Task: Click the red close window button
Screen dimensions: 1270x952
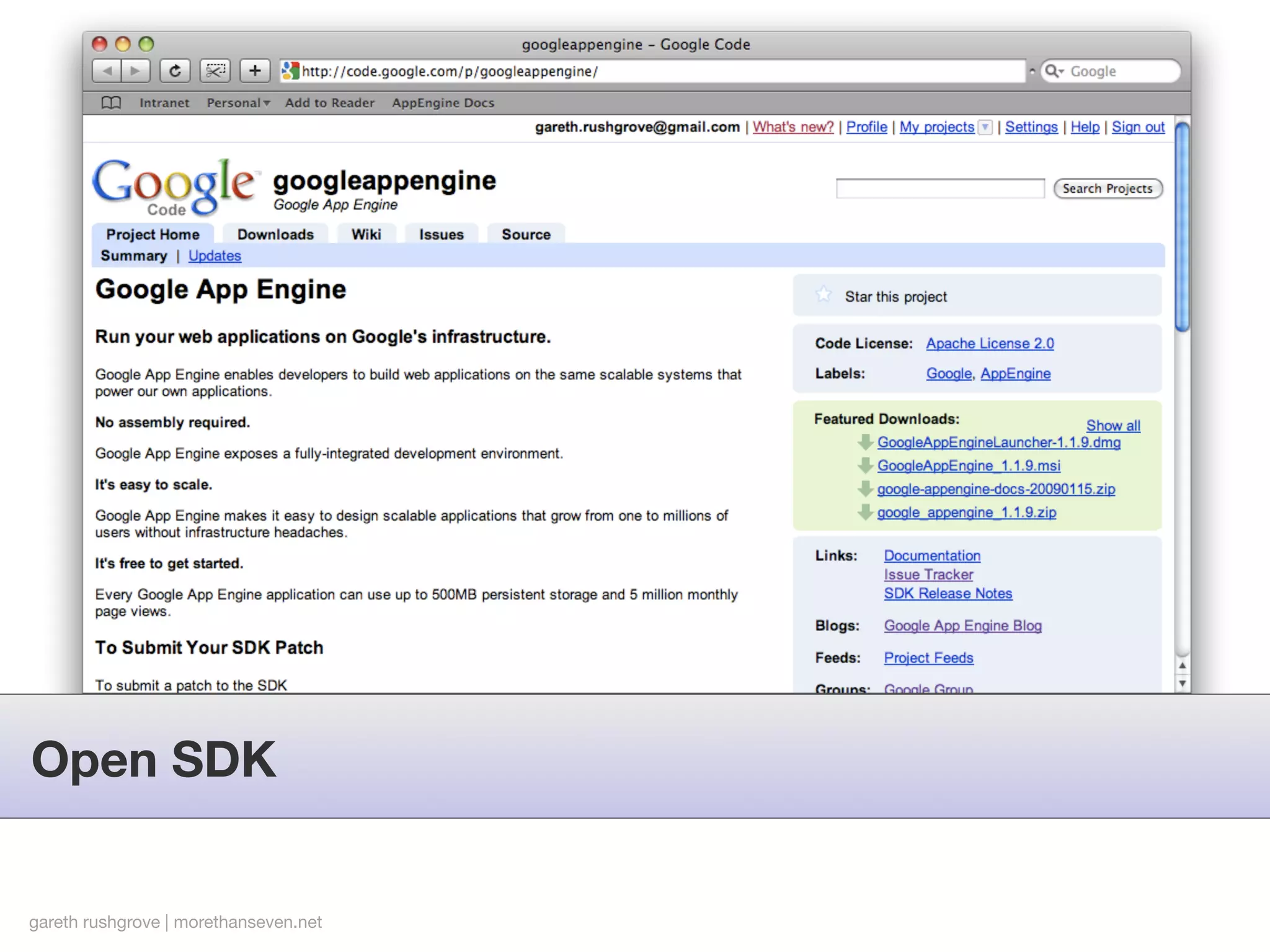Action: point(99,44)
